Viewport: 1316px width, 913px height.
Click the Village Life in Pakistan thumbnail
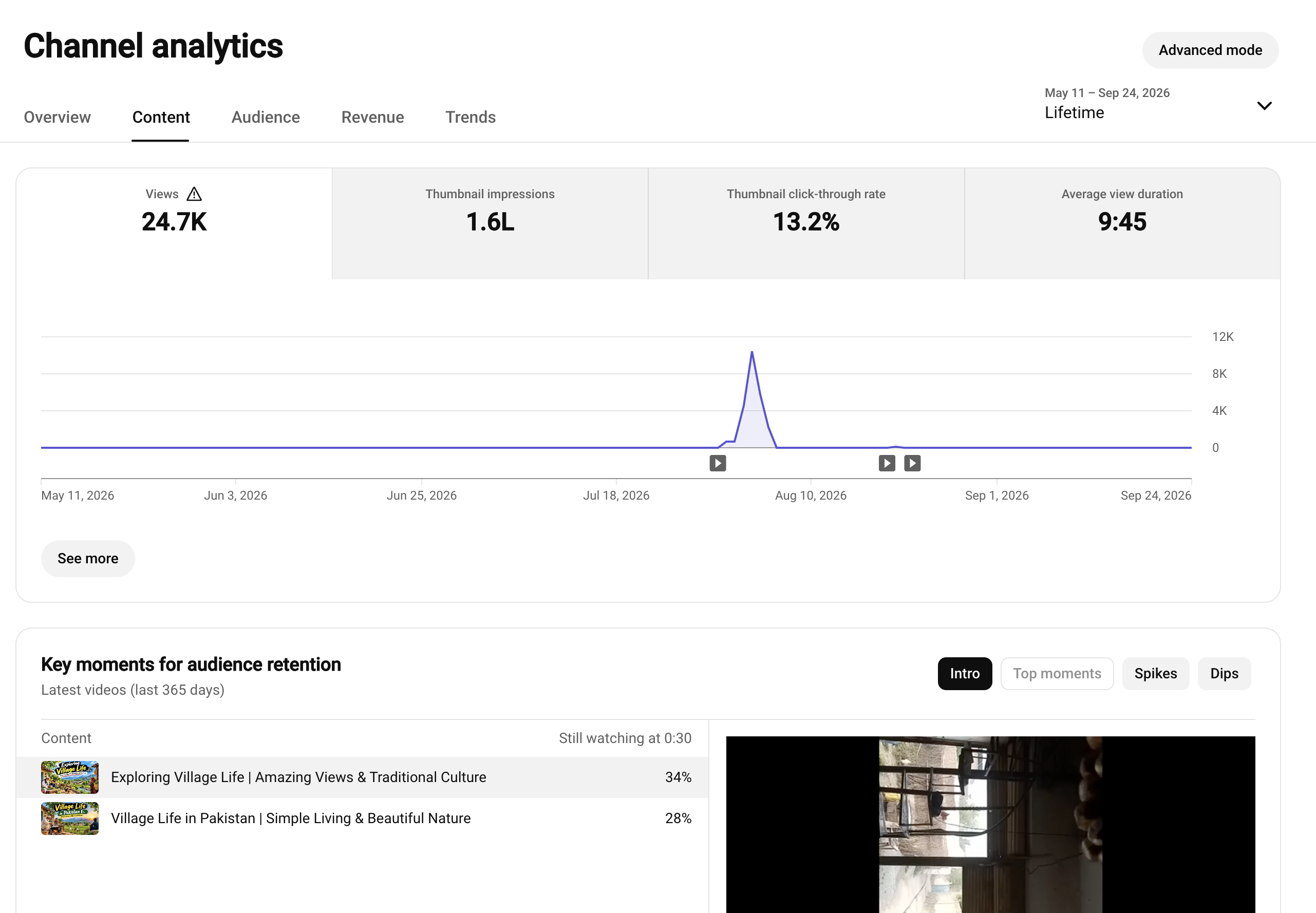pyautogui.click(x=70, y=818)
